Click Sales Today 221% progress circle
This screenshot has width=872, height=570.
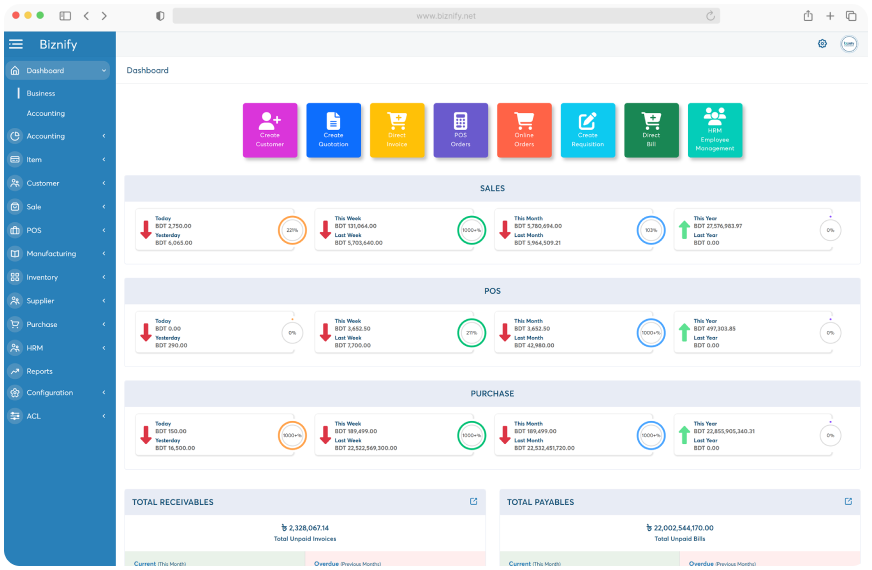[292, 230]
